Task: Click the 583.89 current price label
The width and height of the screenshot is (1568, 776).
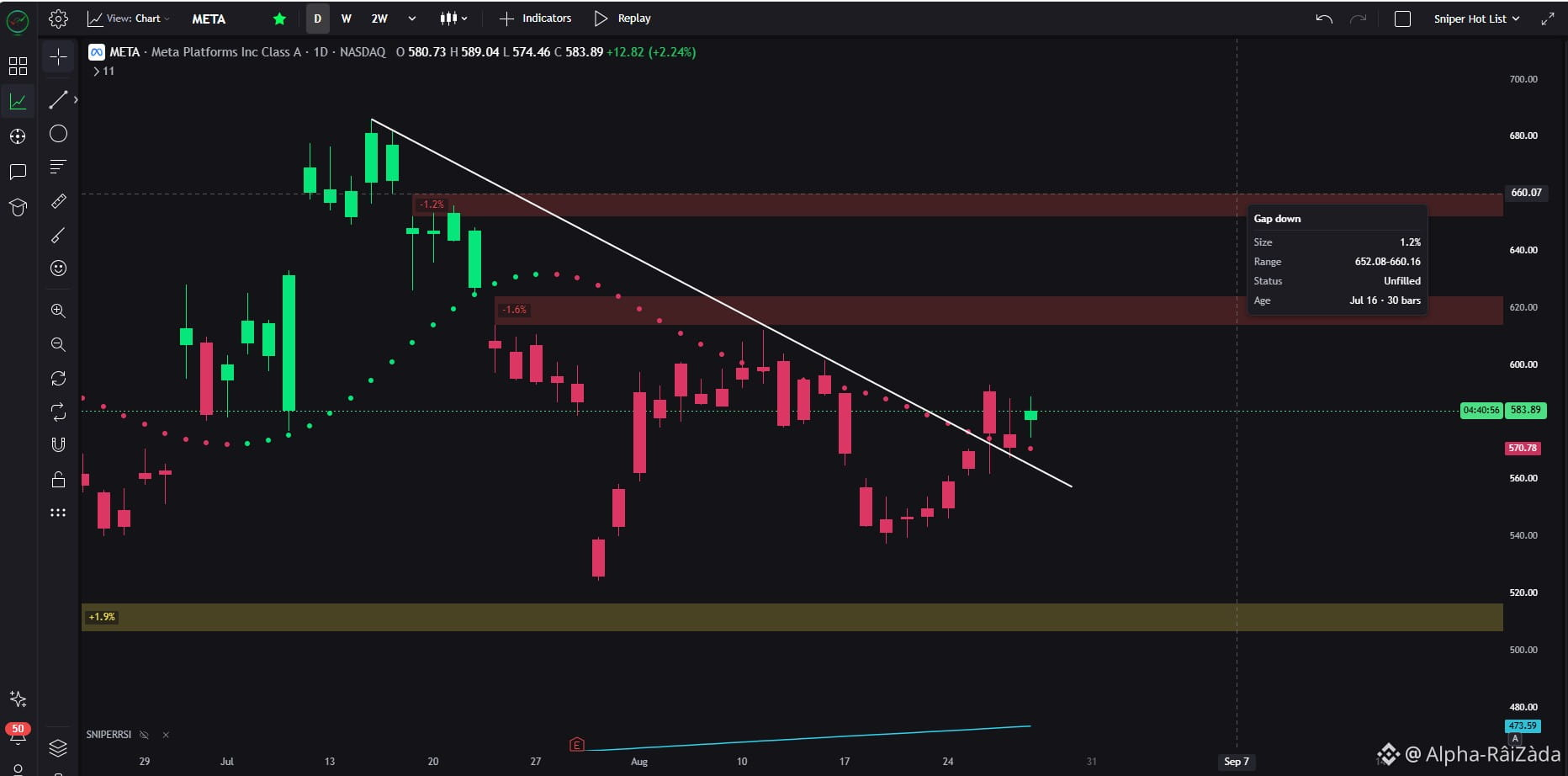Action: pyautogui.click(x=1525, y=411)
